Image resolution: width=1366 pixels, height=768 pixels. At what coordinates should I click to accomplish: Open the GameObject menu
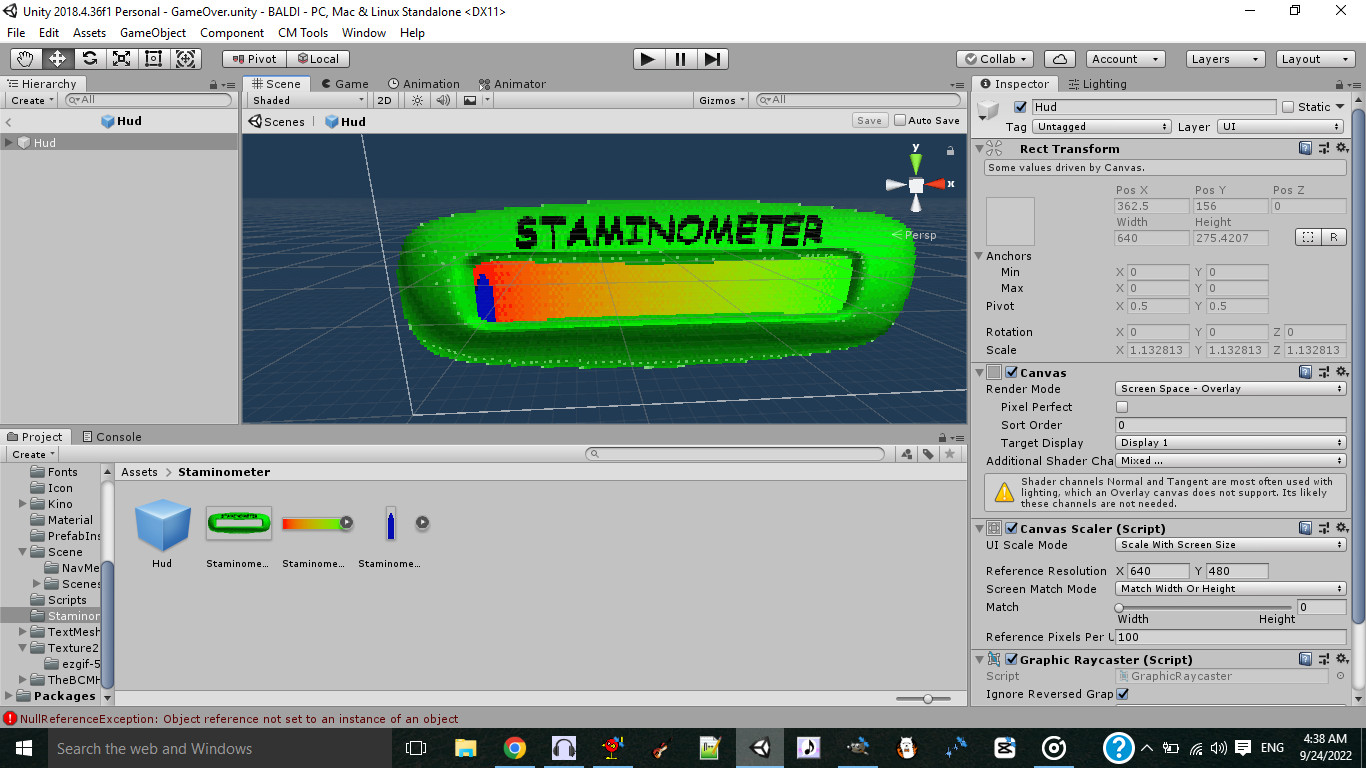153,32
